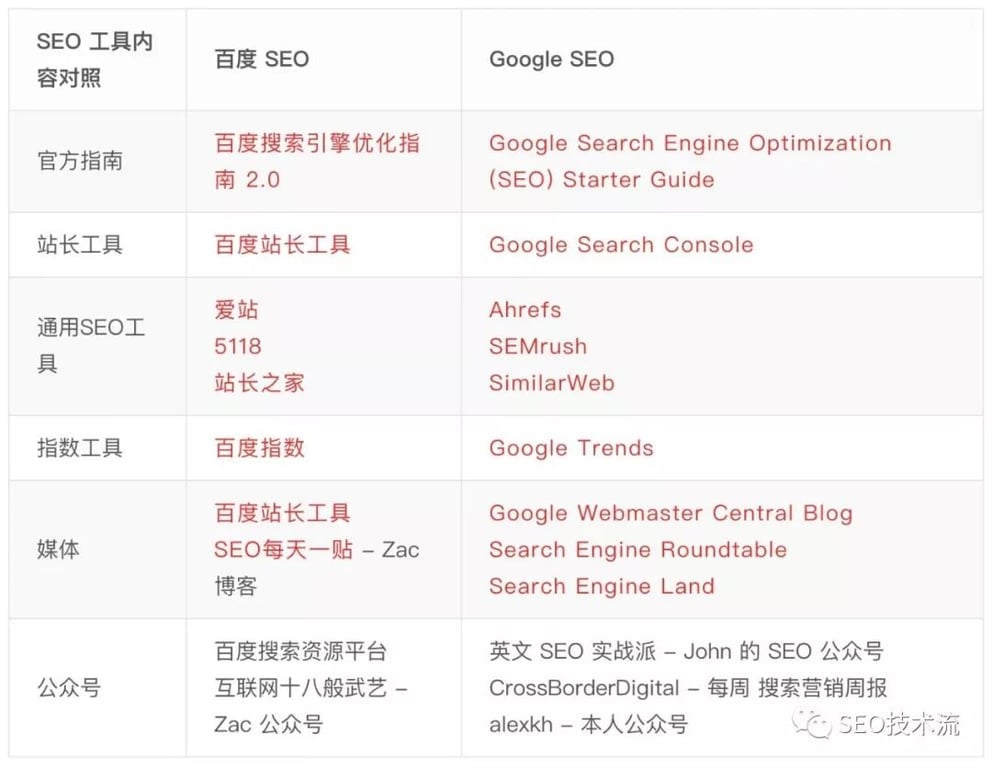Screen dimensions: 992x768
Task: Click the Google Trends link
Action: [x=571, y=448]
